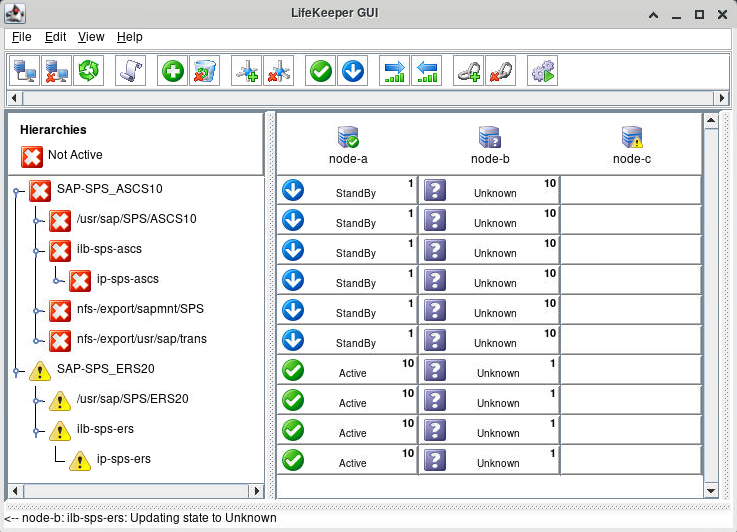Click the Unknown text in /usr/sap/SPS/ERS20 row

498,403
